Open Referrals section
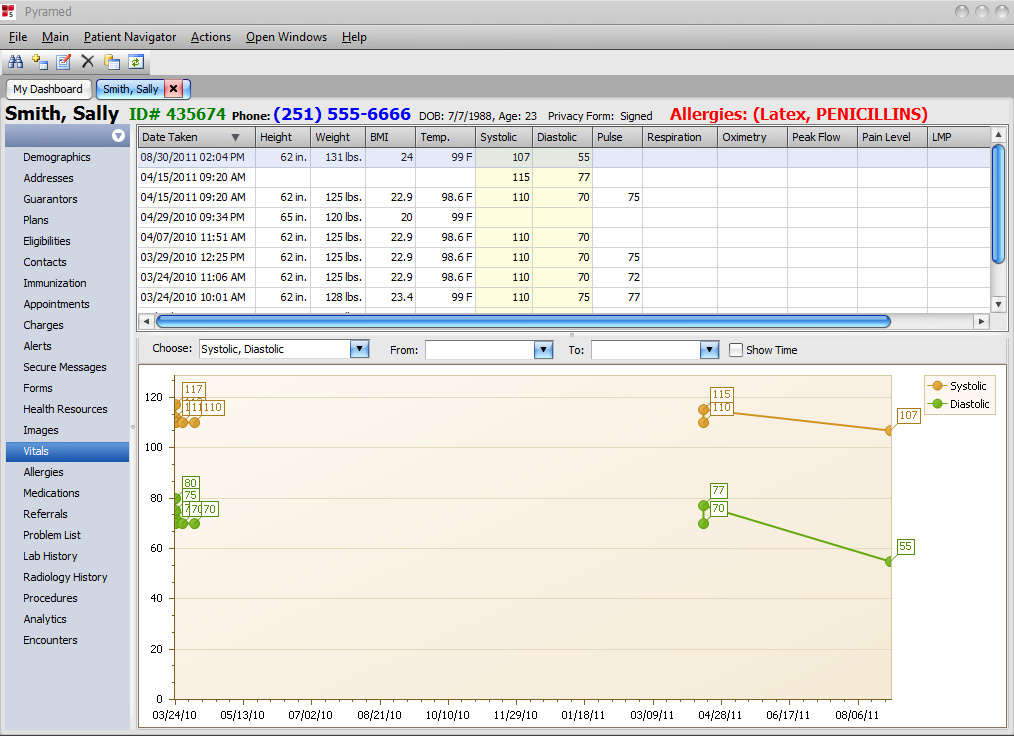 pos(45,514)
